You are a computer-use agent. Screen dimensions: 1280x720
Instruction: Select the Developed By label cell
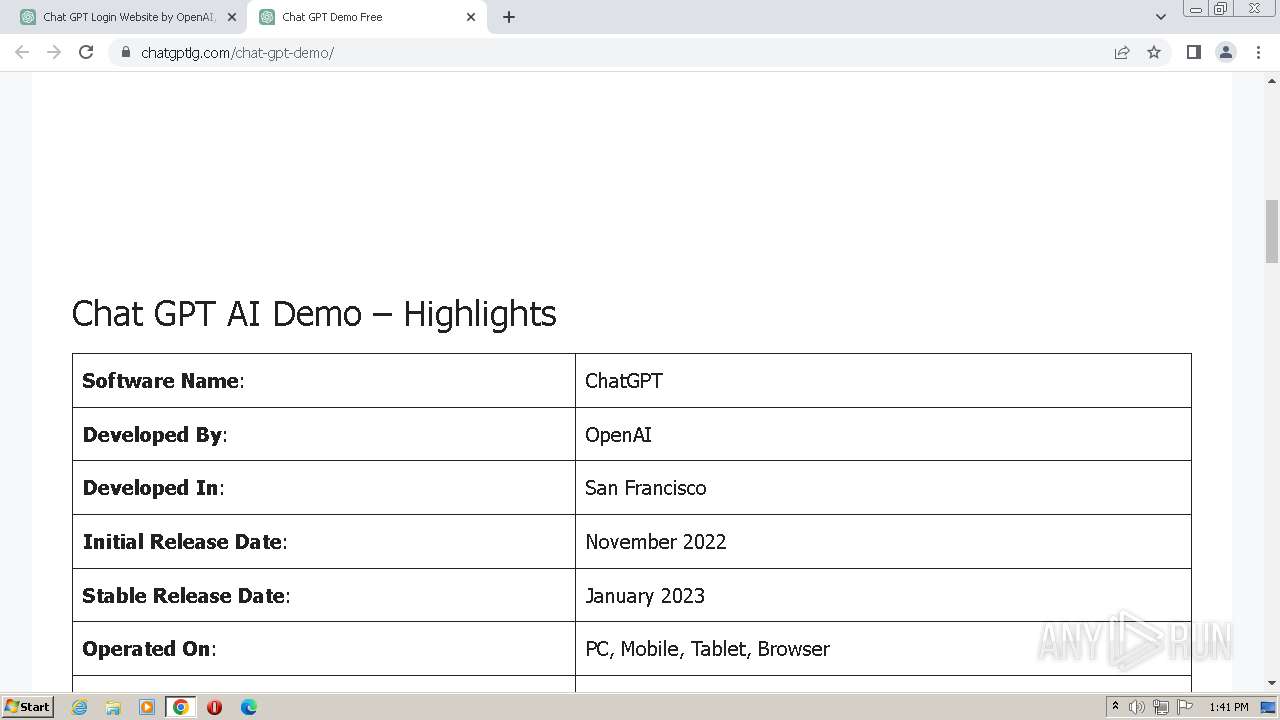324,434
